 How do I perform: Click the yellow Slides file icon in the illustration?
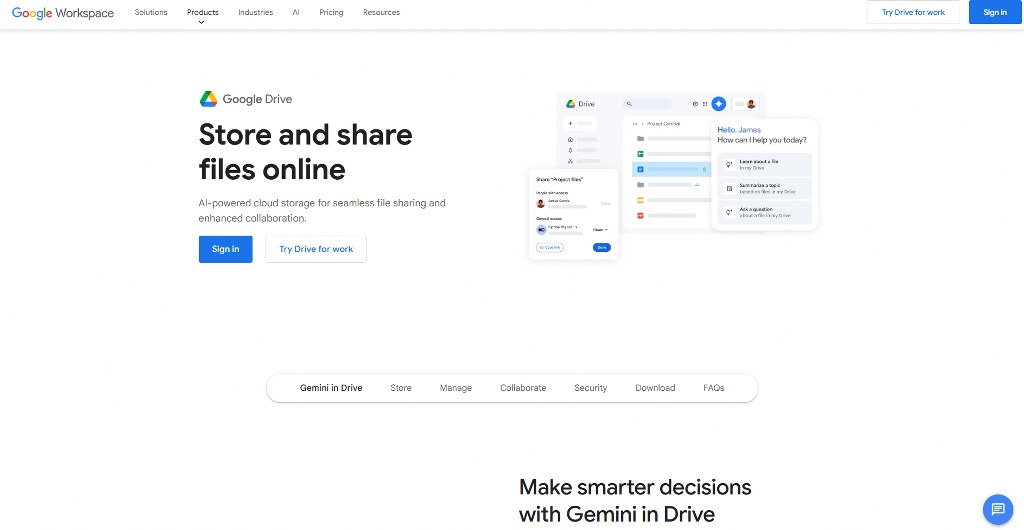[x=641, y=200]
